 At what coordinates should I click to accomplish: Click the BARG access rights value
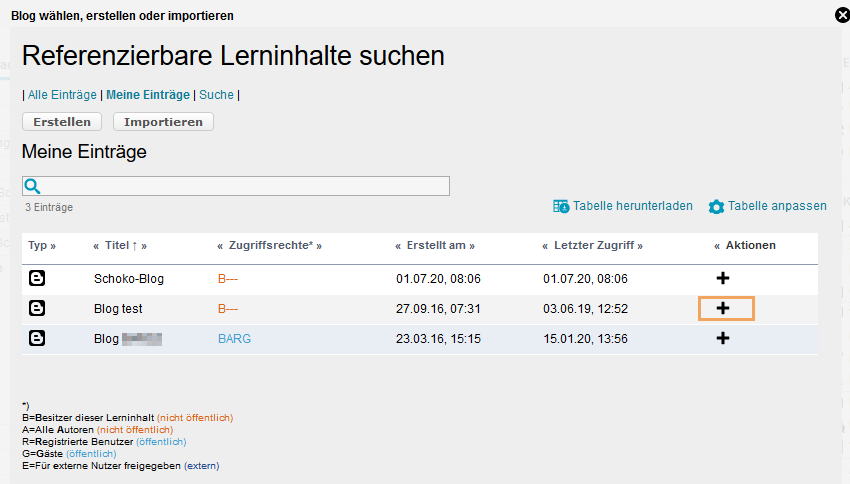234,339
